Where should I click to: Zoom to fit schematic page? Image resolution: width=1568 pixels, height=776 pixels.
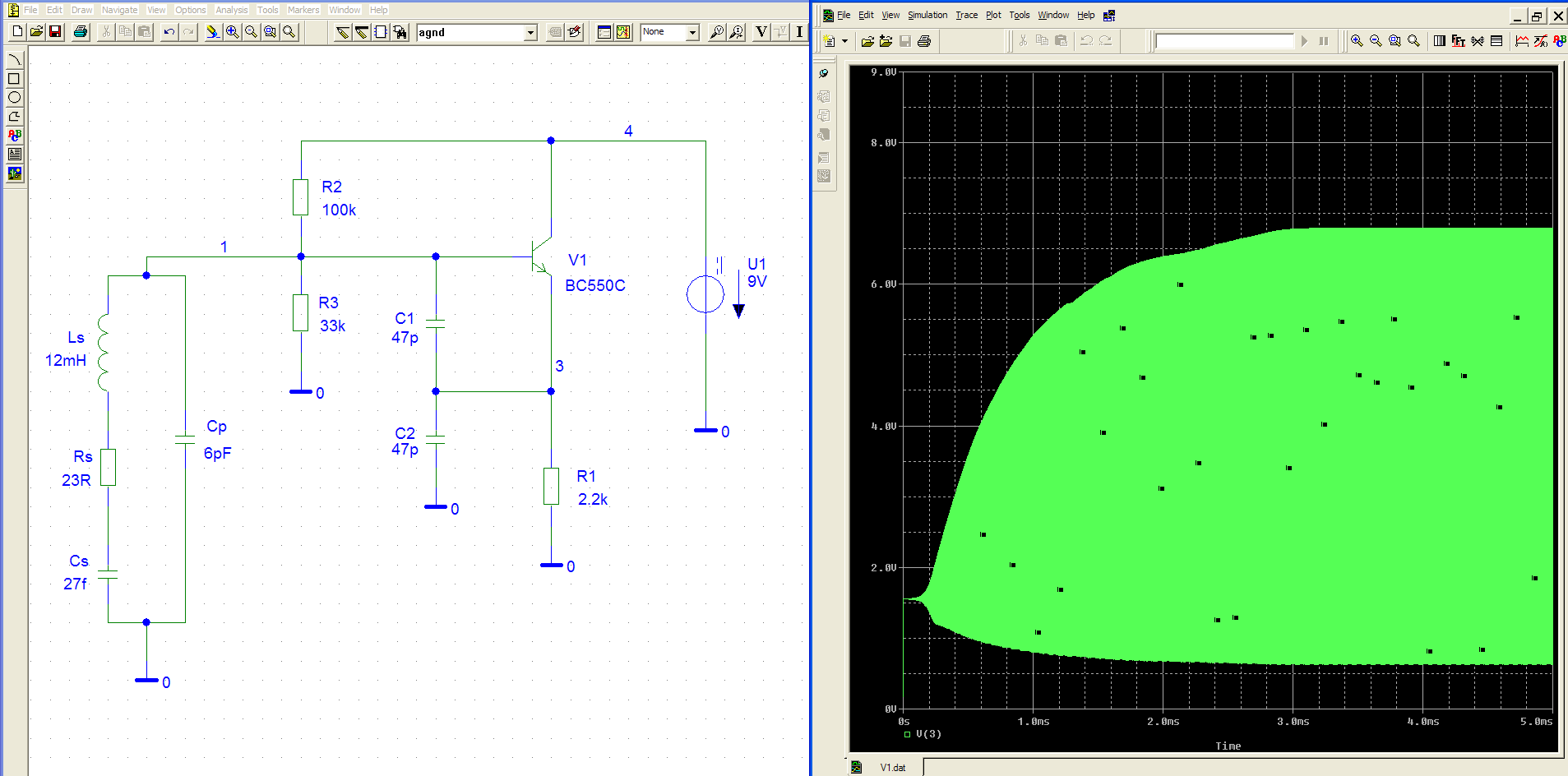[289, 32]
